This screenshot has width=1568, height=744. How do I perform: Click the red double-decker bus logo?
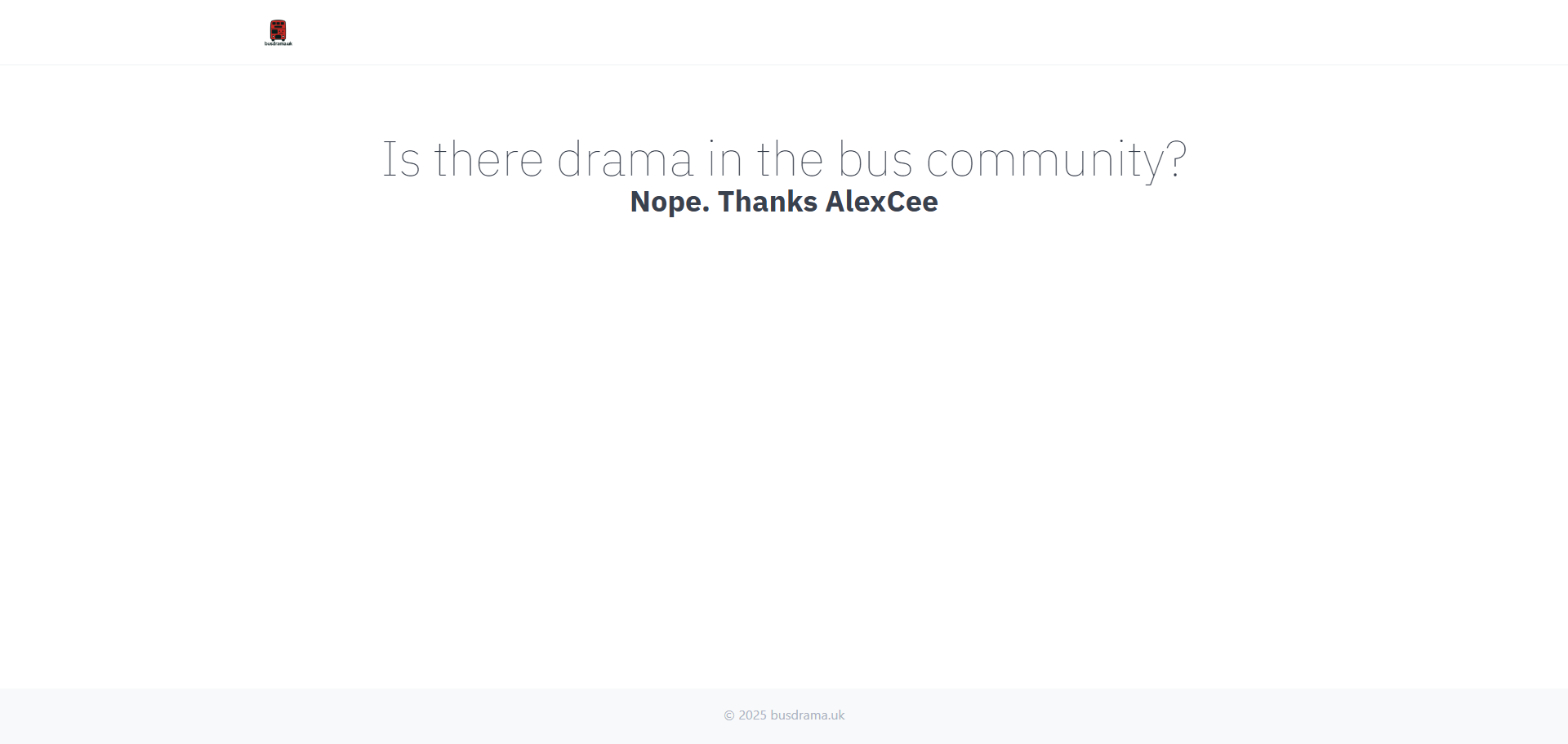278,30
